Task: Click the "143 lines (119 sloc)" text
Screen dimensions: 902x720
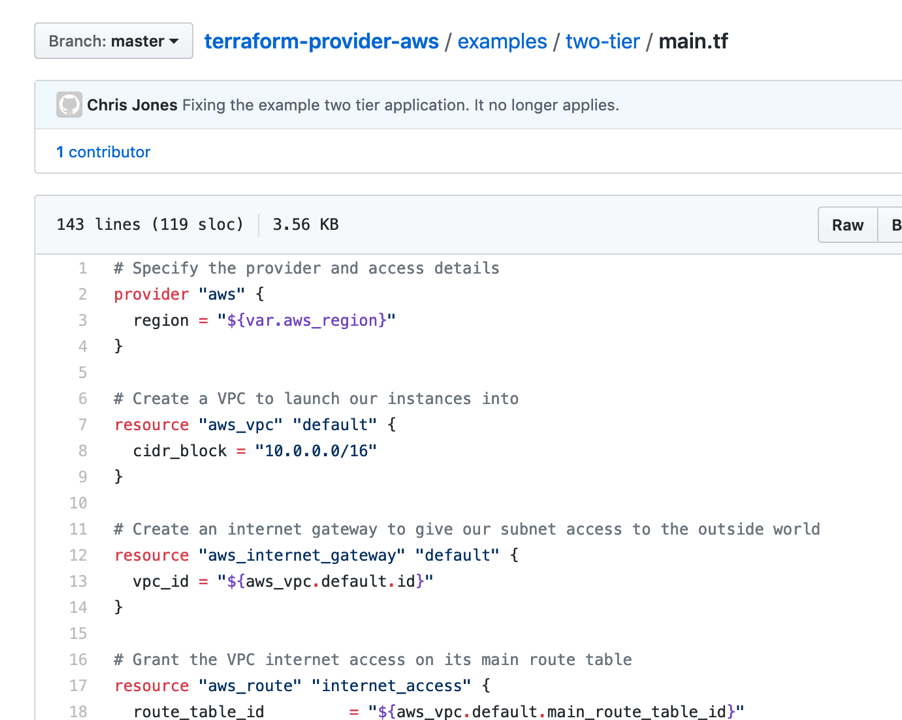Action: coord(150,224)
